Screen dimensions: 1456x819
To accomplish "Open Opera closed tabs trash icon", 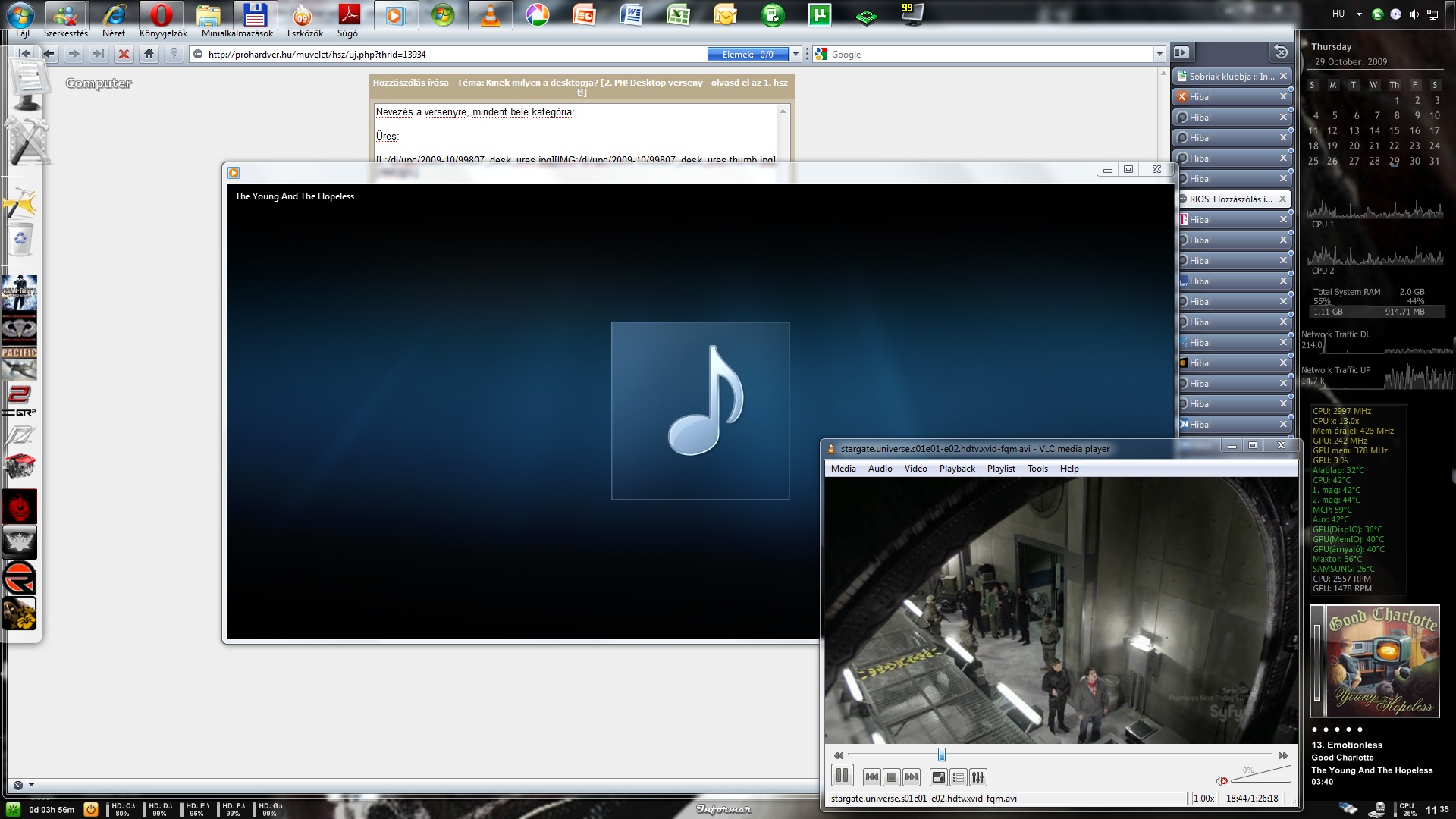I will [1281, 52].
